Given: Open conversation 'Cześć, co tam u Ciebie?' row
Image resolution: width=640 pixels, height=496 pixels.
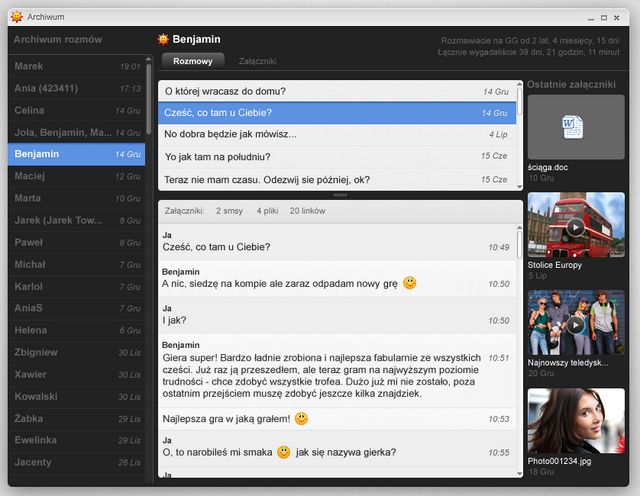Looking at the screenshot, I should tap(337, 113).
